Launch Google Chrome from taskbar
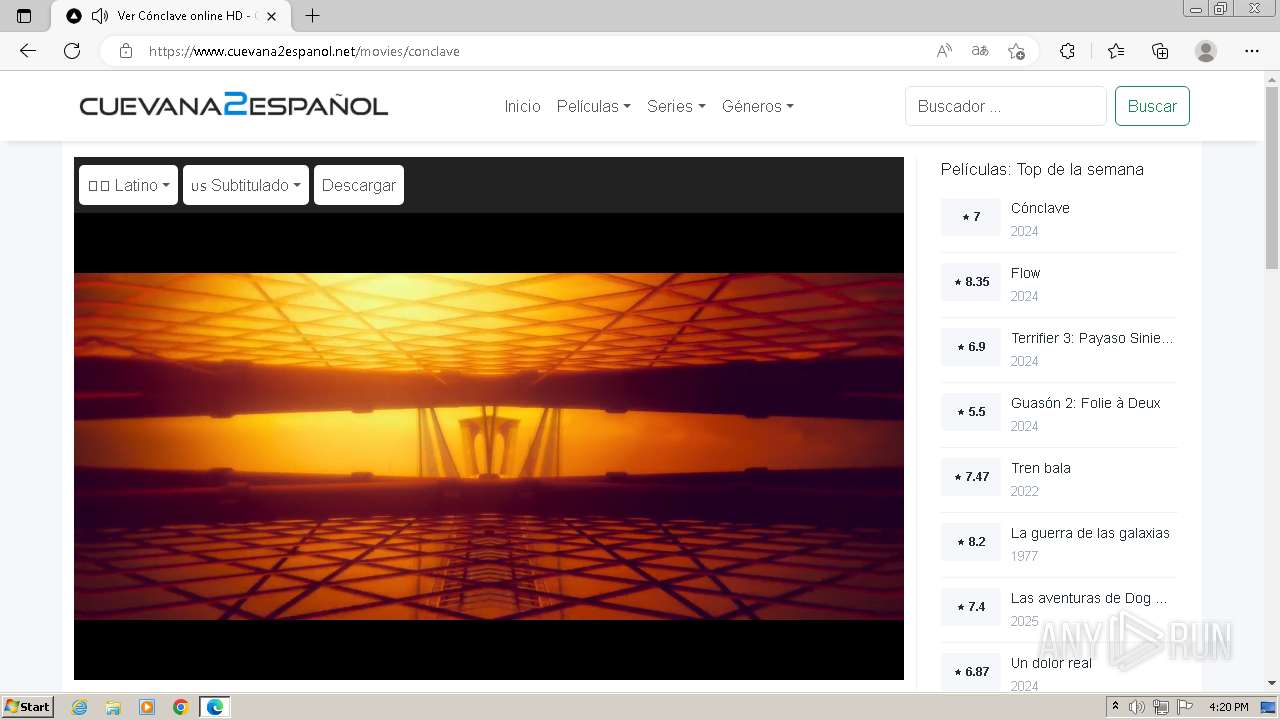This screenshot has height=720, width=1280. coord(181,707)
